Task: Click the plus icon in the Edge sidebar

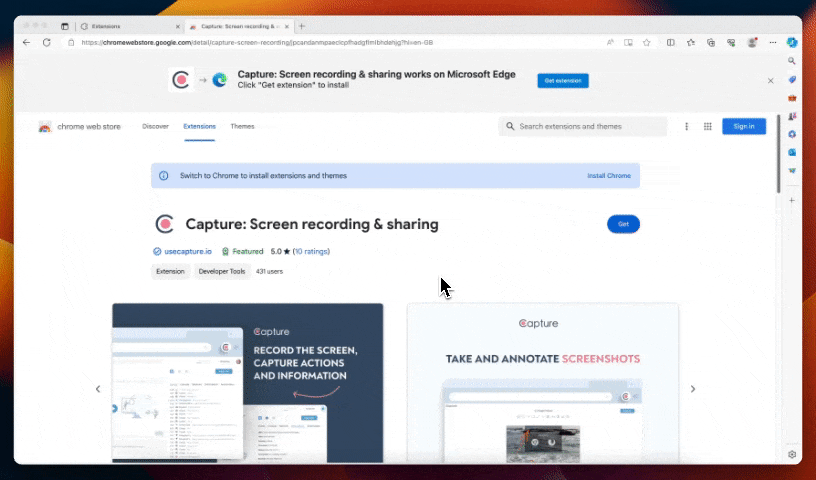Action: tap(792, 201)
